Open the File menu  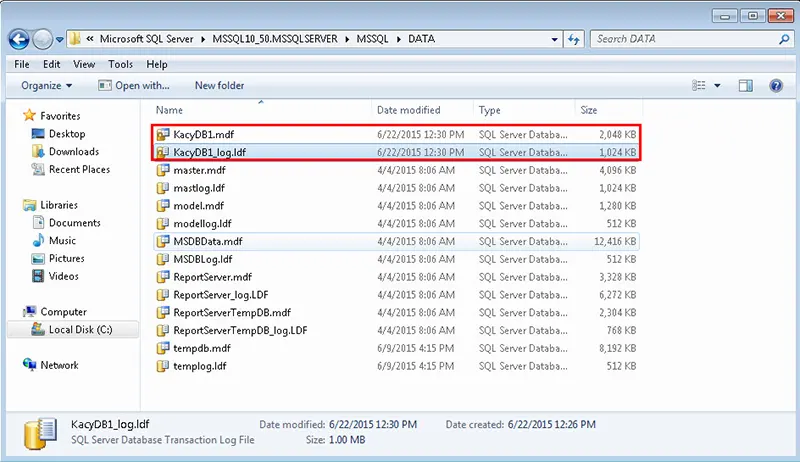[x=21, y=64]
